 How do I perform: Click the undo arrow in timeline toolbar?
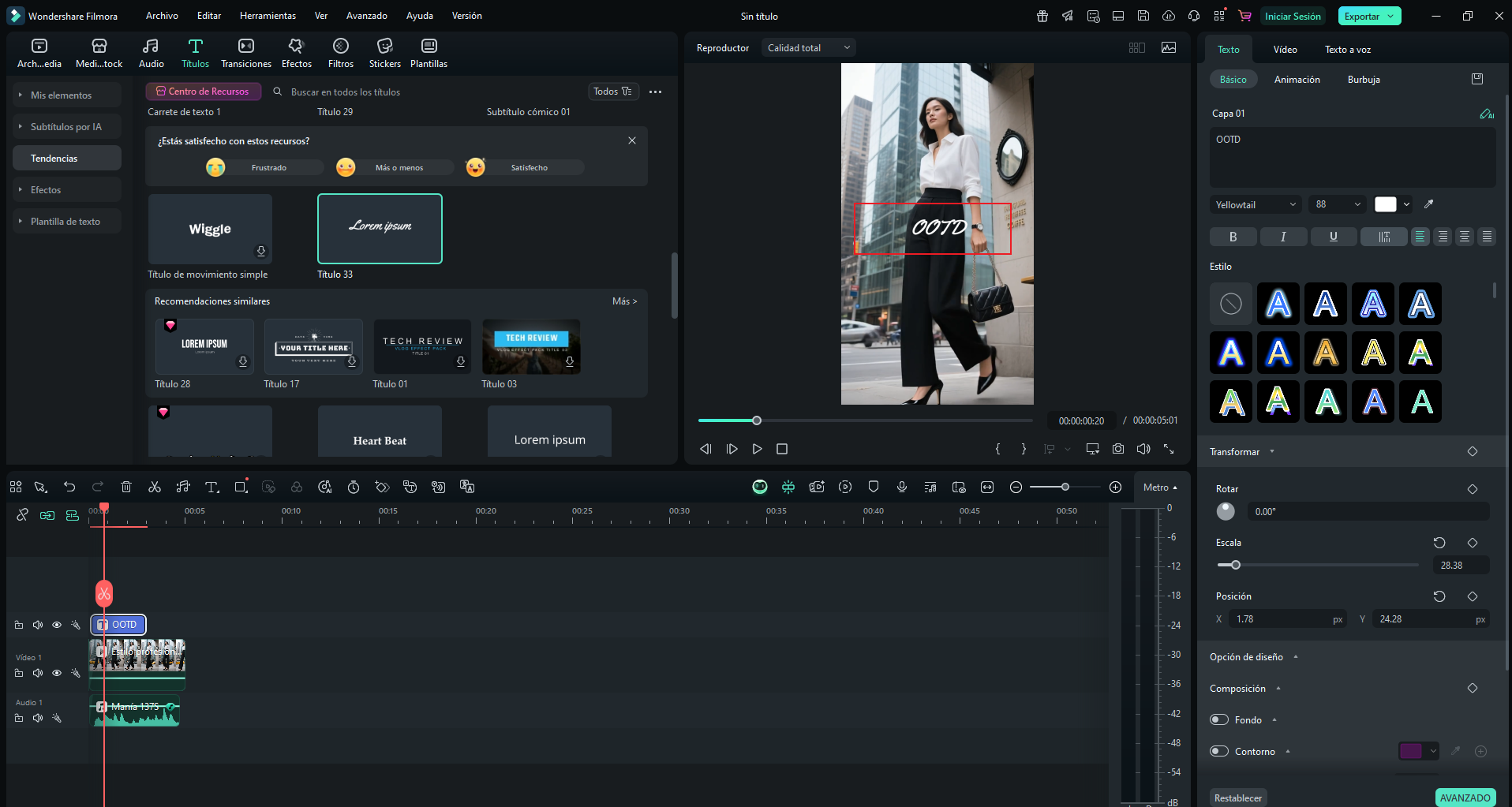pos(69,487)
